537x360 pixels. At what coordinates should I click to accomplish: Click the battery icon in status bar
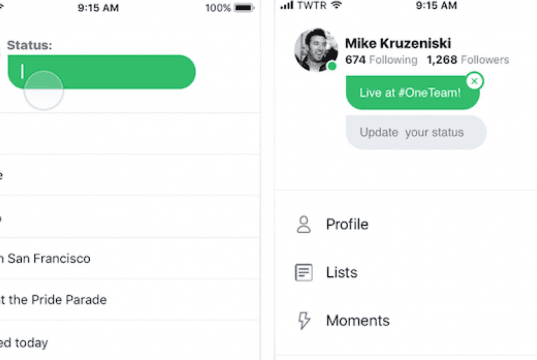(x=244, y=8)
